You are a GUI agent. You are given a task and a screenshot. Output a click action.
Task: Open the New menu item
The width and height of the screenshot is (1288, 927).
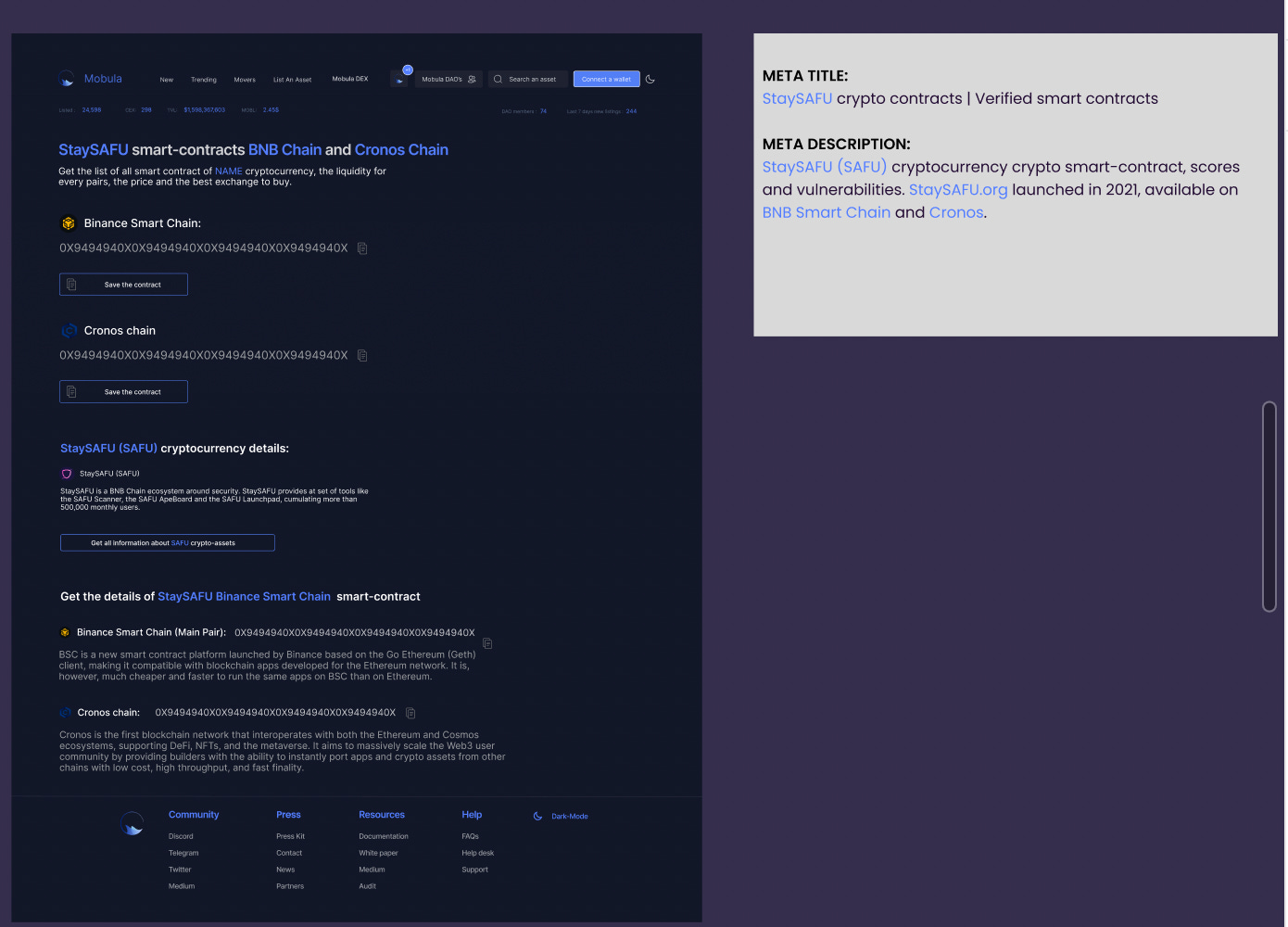click(x=167, y=80)
